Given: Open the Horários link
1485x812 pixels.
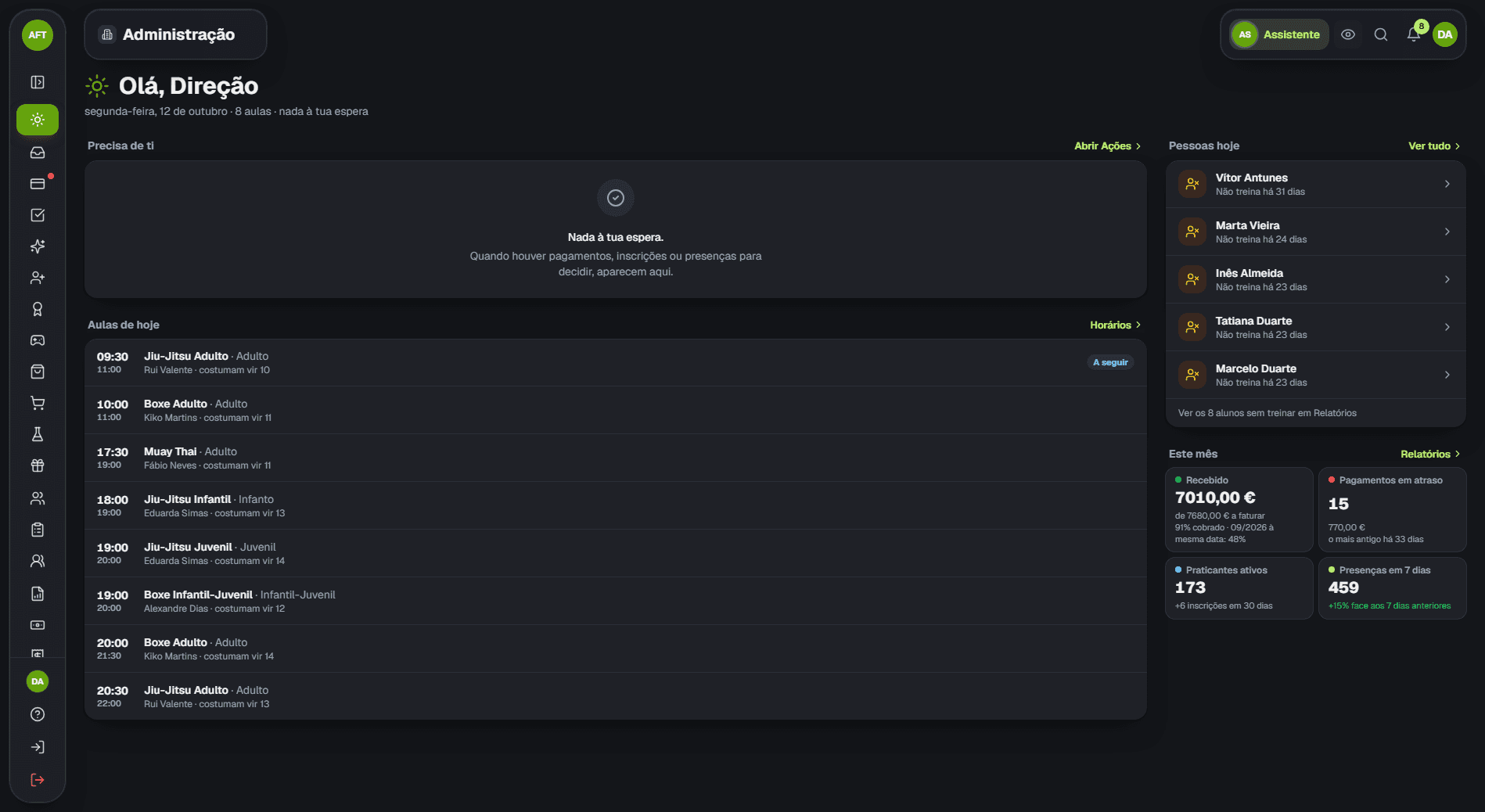Looking at the screenshot, I should (x=1115, y=325).
